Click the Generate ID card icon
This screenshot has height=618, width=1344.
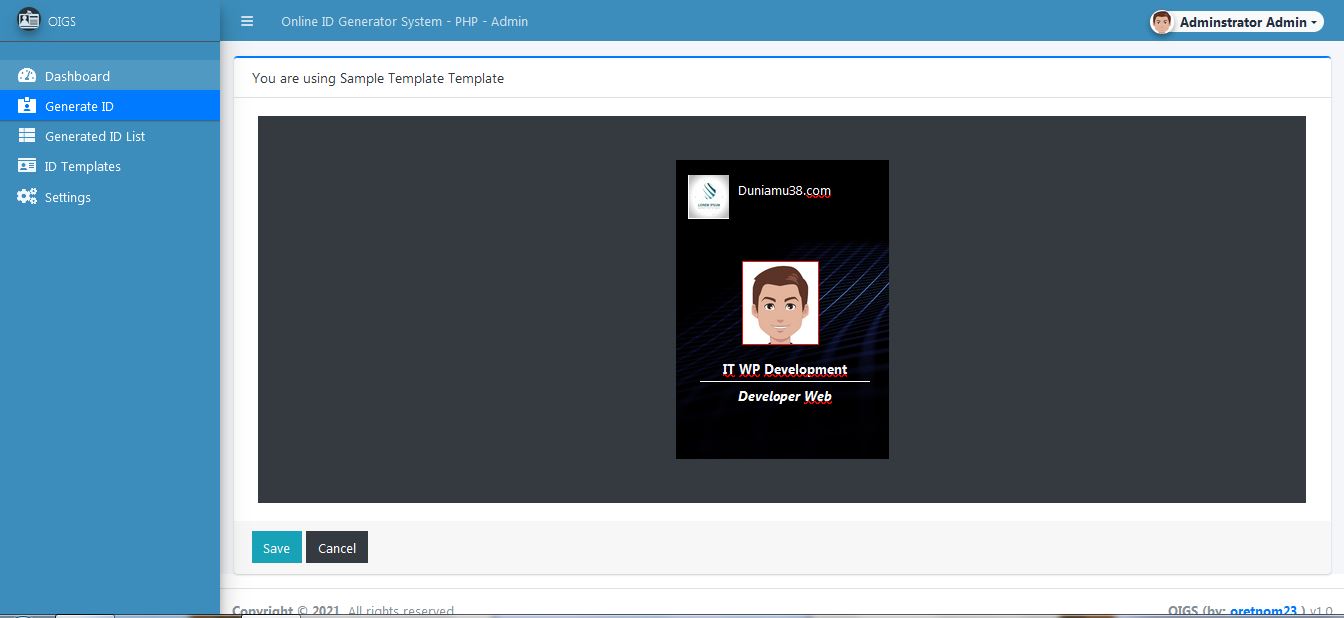click(27, 106)
